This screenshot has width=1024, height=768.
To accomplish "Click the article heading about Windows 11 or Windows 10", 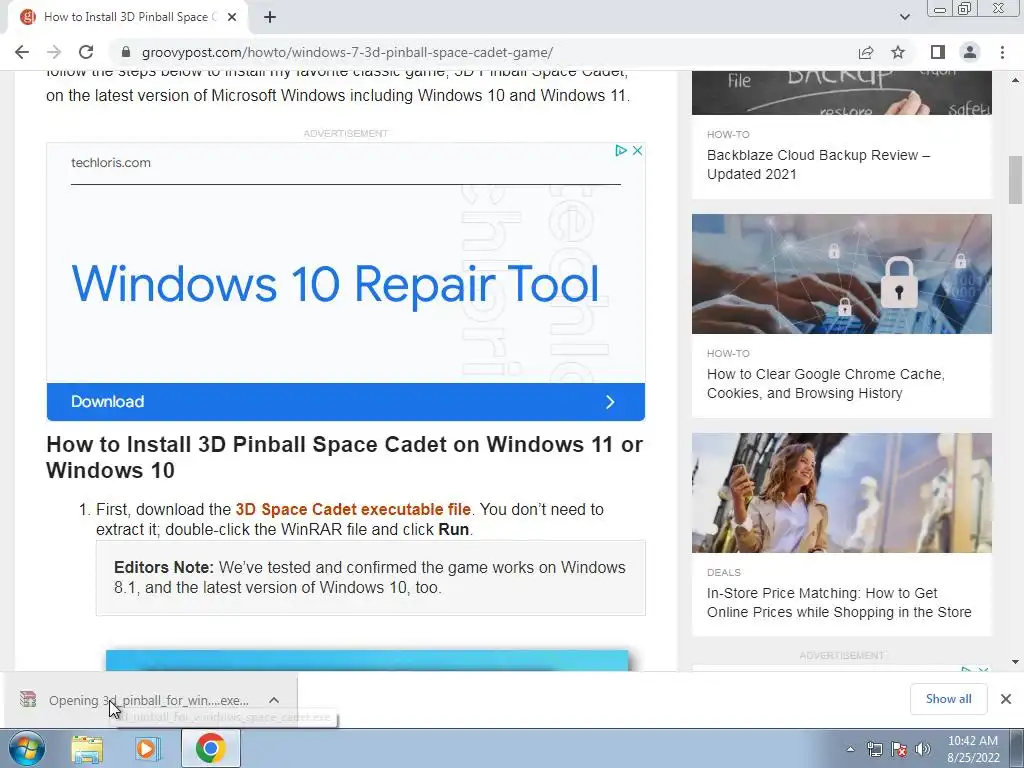I will click(x=344, y=457).
